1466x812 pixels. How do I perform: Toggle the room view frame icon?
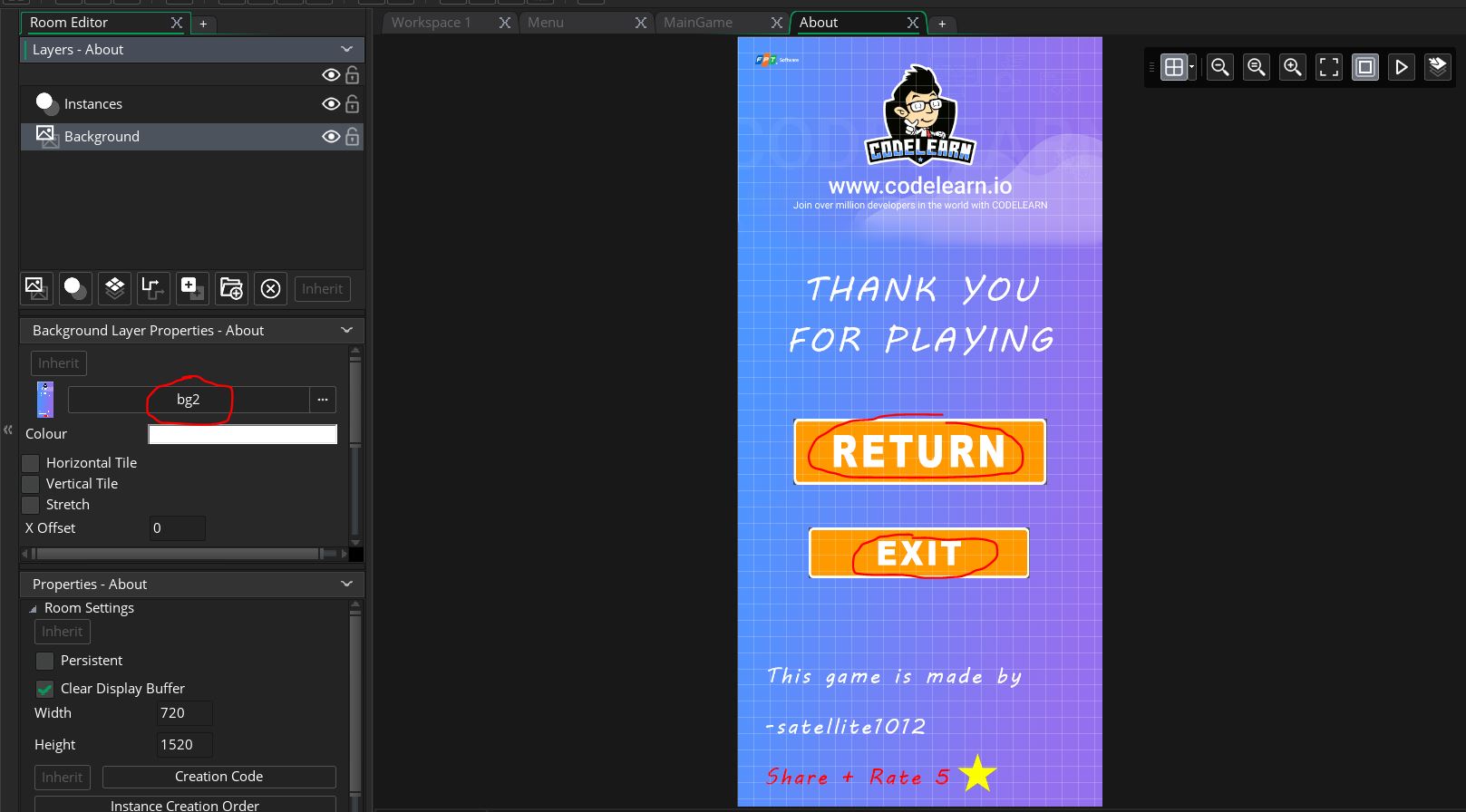point(1365,67)
